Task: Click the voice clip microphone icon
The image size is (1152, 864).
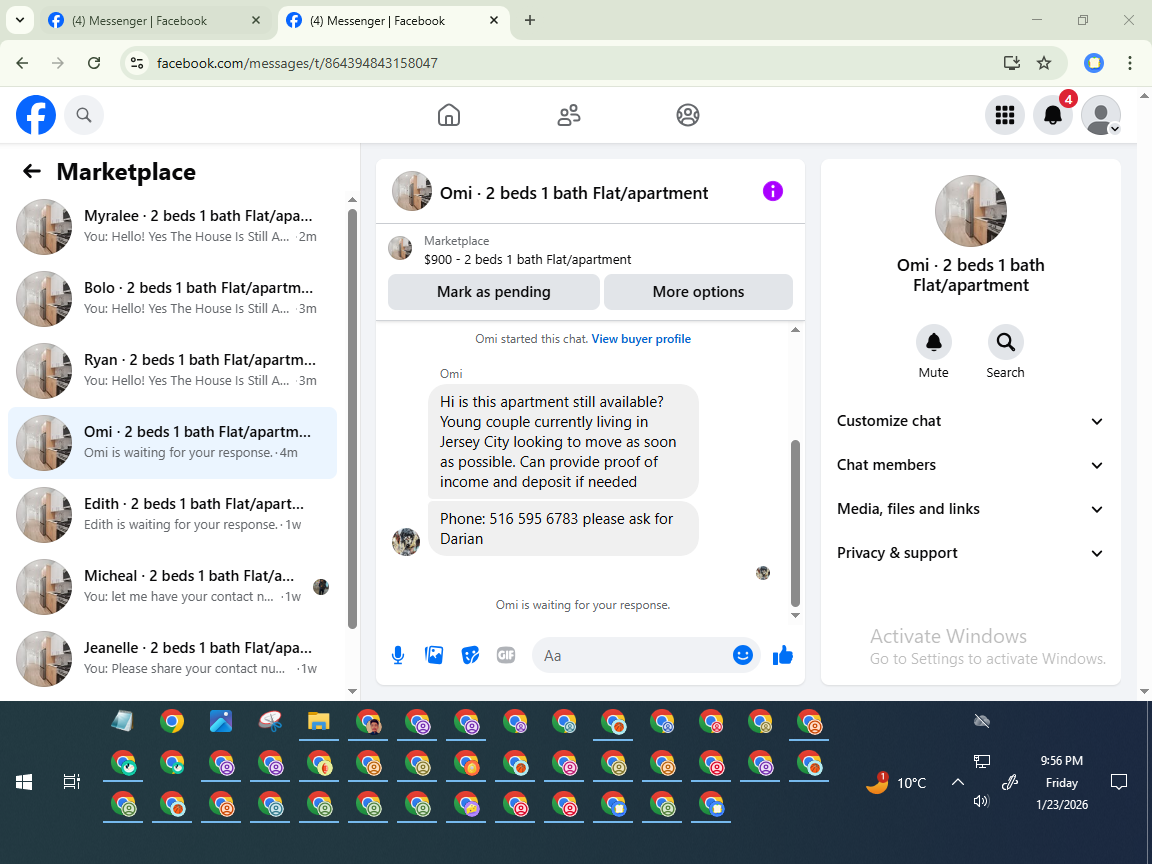Action: click(397, 655)
